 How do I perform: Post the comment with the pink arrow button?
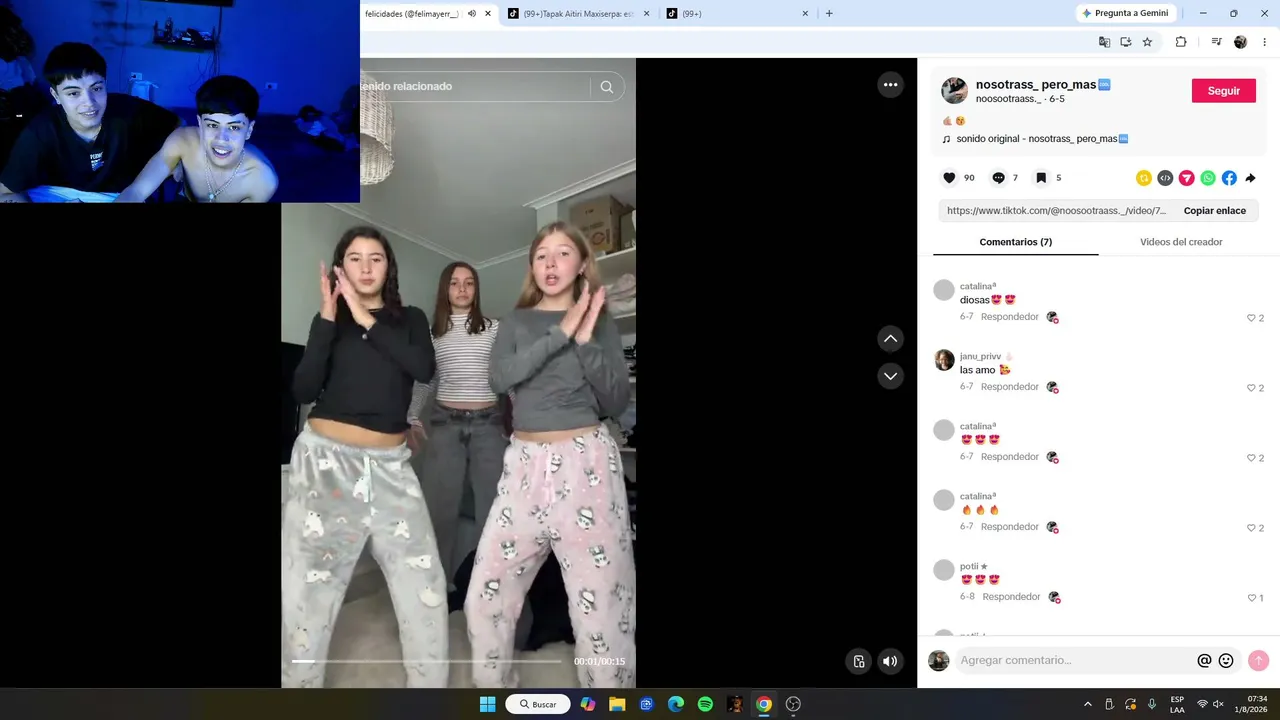point(1258,660)
